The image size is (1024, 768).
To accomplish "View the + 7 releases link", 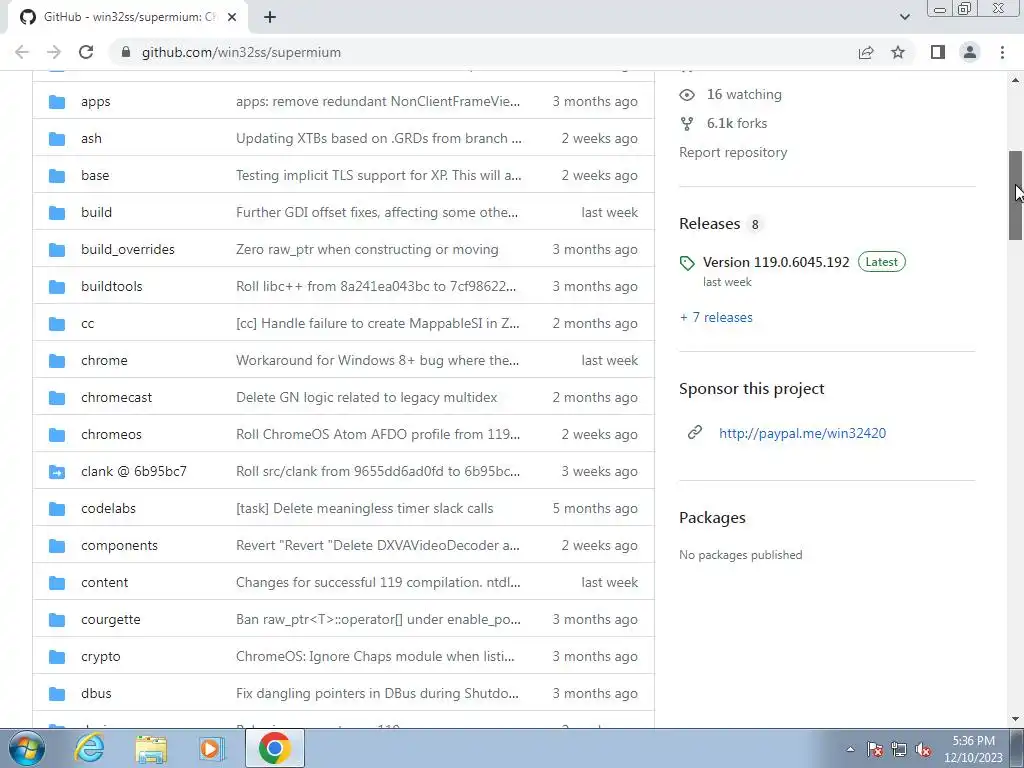I will pos(716,317).
